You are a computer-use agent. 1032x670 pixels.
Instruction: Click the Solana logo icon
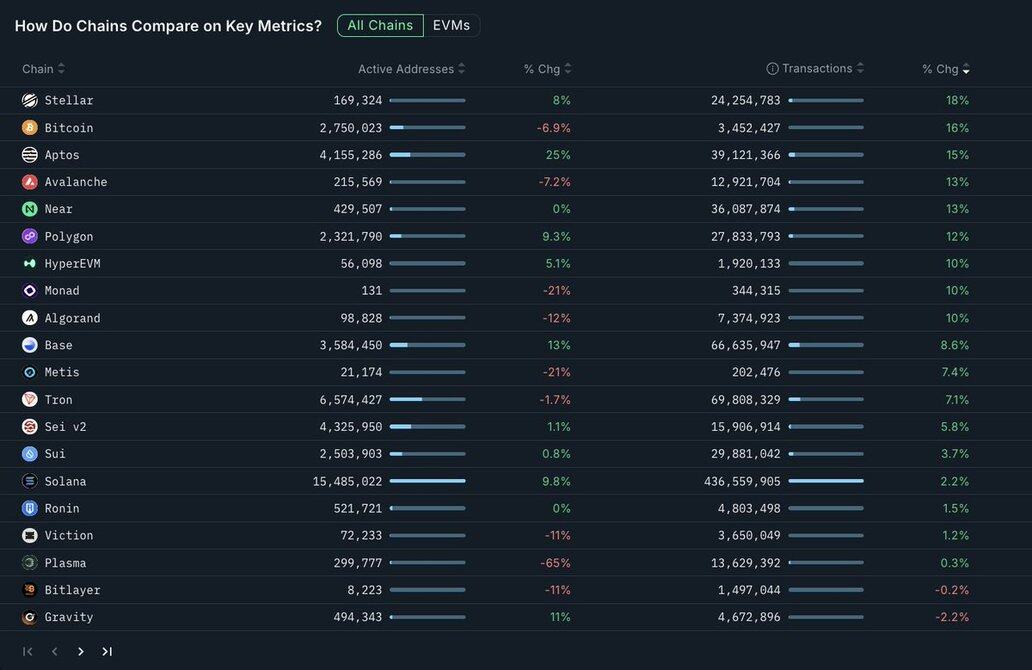[29, 481]
